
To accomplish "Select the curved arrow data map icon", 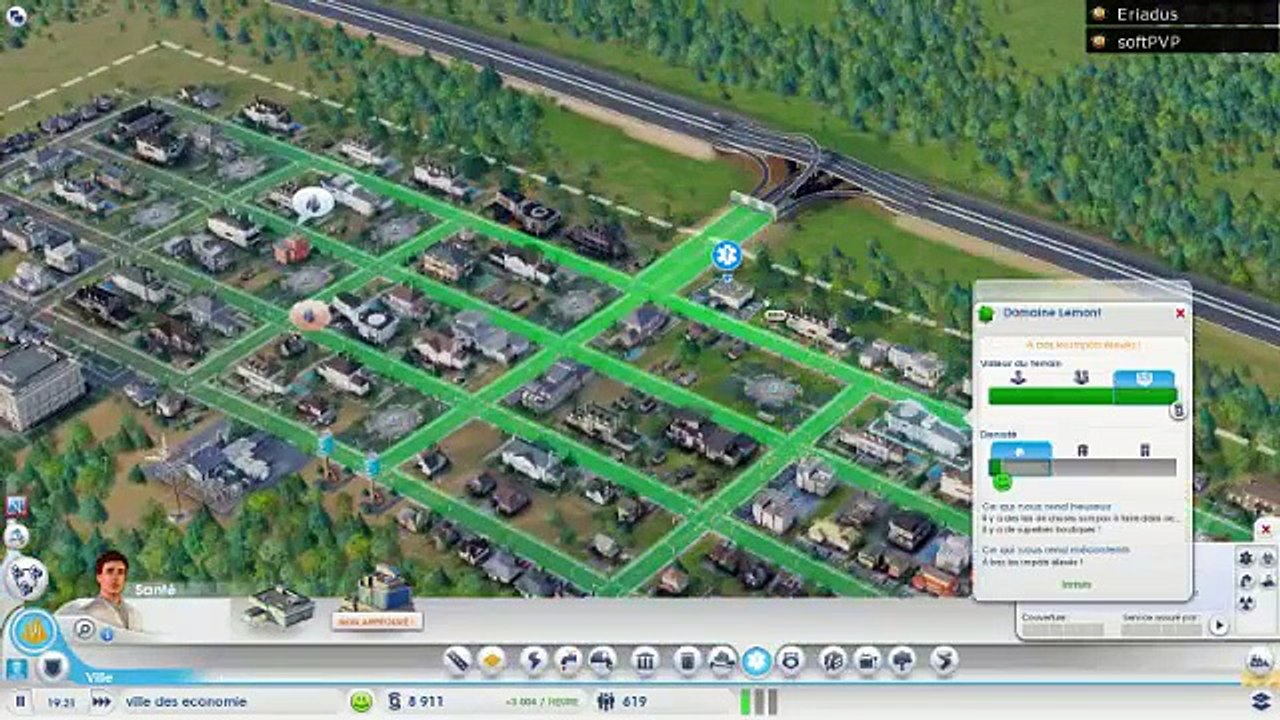I will (1247, 580).
